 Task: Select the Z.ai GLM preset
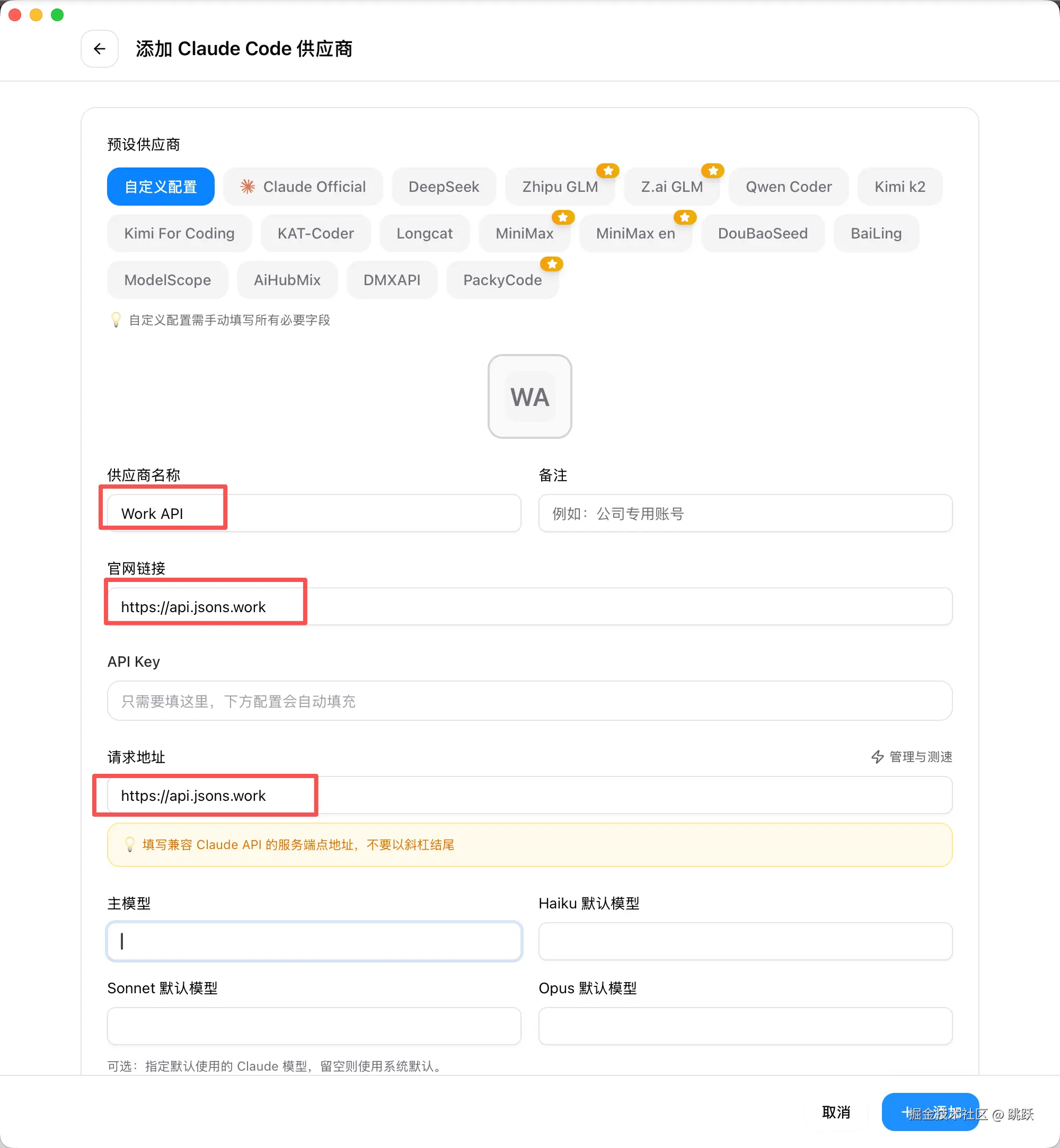[671, 187]
